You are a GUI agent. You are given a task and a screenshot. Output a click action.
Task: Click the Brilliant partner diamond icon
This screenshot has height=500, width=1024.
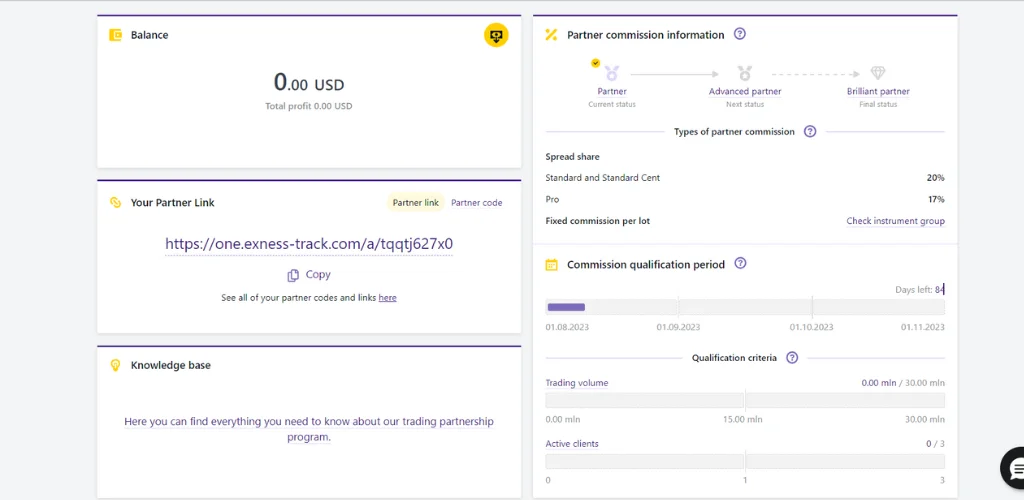[x=878, y=73]
